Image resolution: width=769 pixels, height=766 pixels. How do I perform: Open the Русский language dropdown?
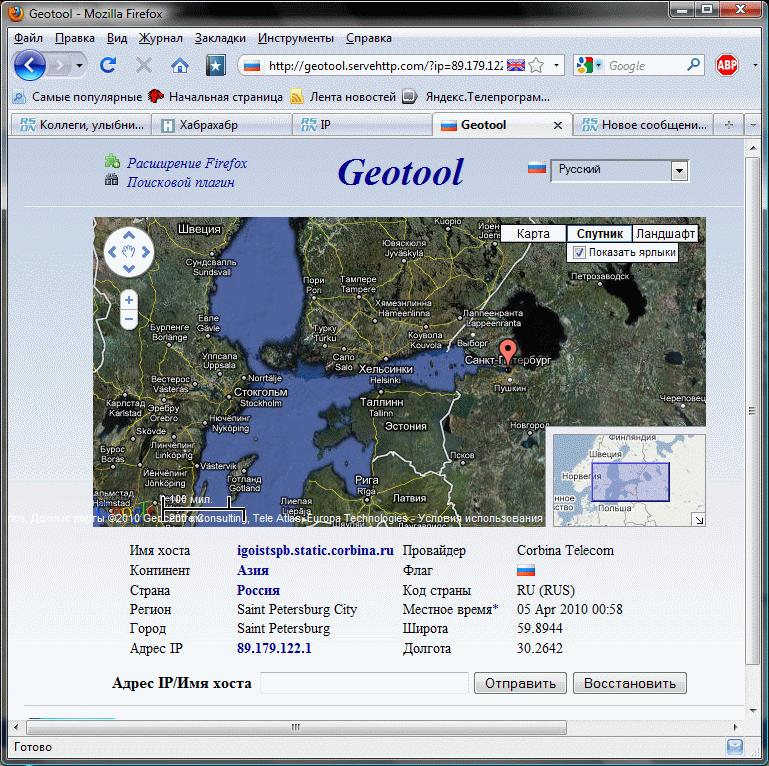[619, 171]
